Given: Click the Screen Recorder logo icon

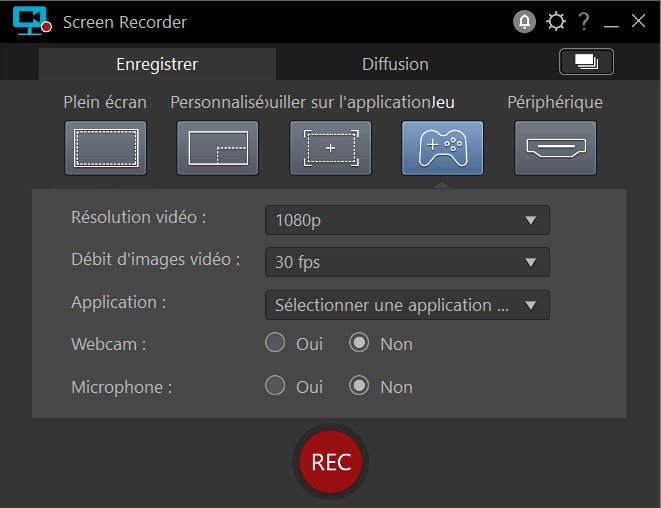Looking at the screenshot, I should [x=32, y=20].
